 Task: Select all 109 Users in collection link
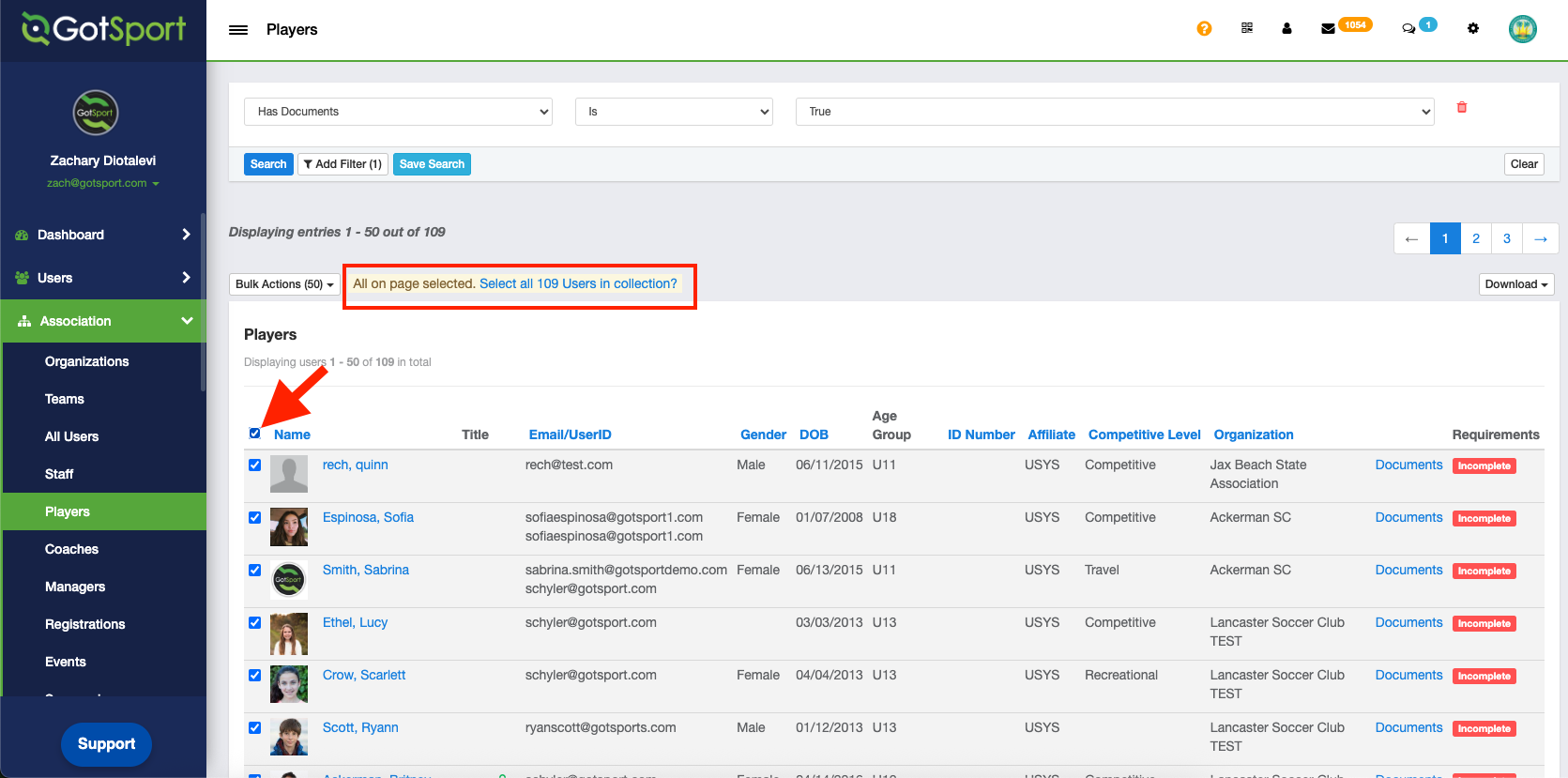578,284
